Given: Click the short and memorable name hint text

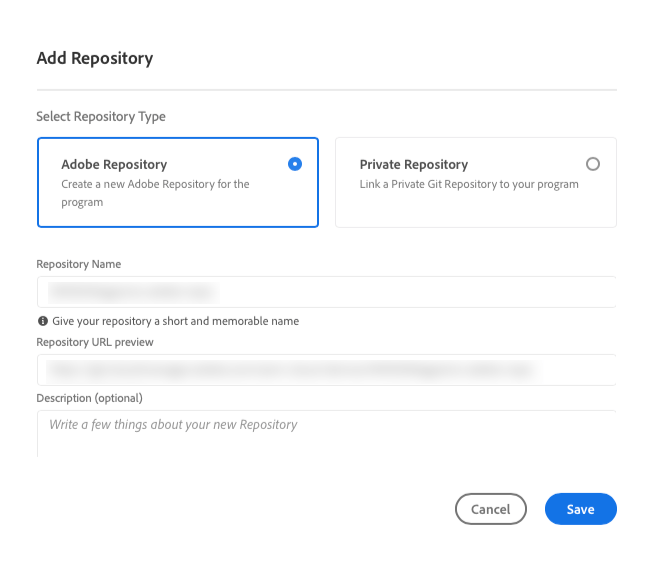Looking at the screenshot, I should point(175,321).
